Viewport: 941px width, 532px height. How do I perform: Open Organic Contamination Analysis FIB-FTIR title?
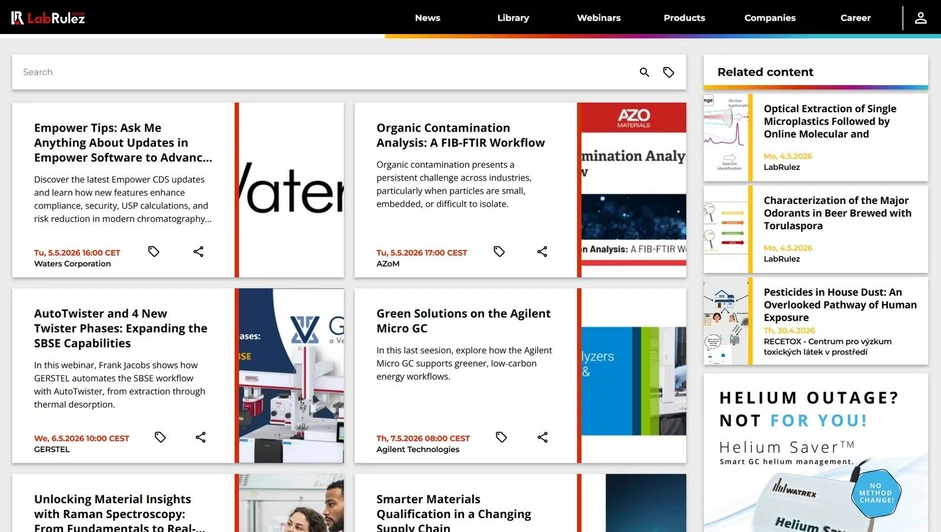[x=460, y=135]
